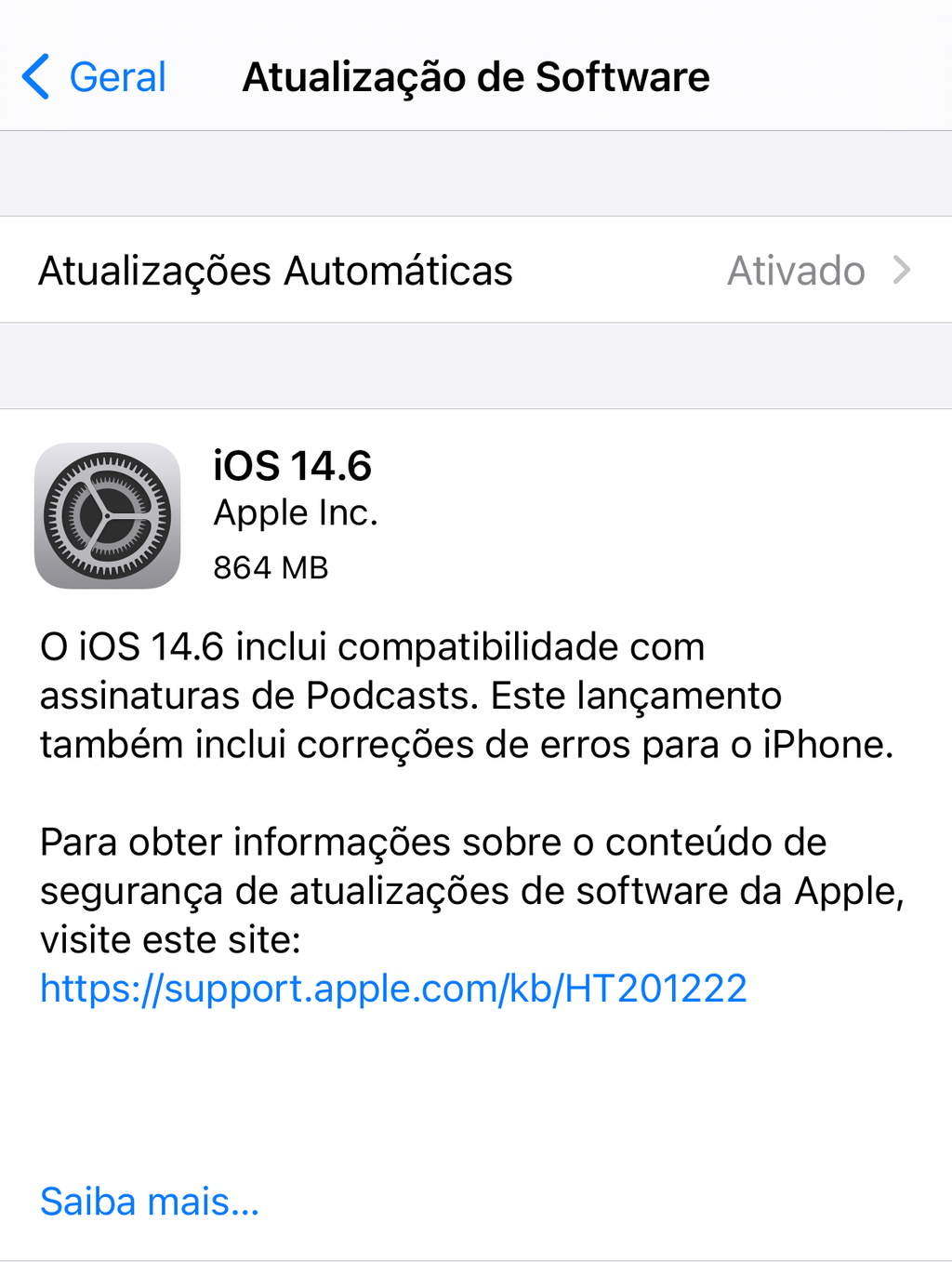Tap the blue back chevron icon
Viewport: 952px width, 1262px height.
click(35, 76)
